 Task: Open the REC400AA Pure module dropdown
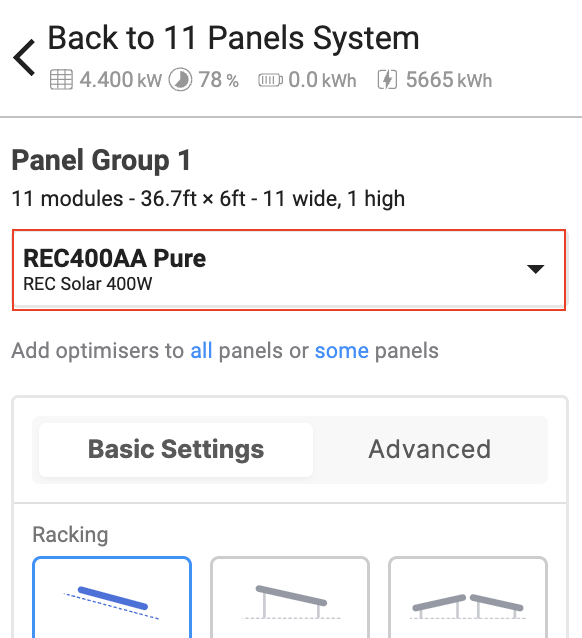289,270
